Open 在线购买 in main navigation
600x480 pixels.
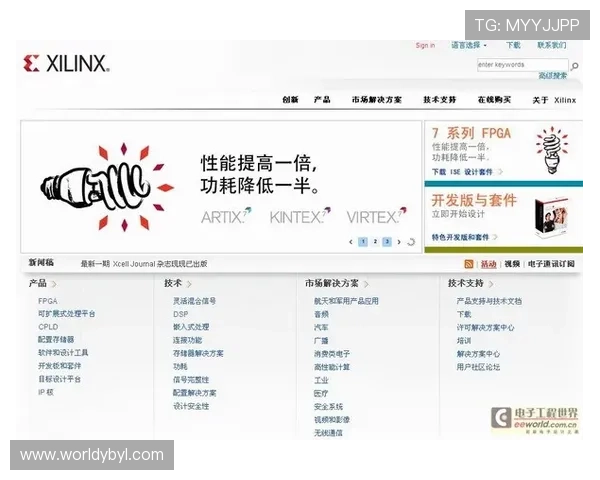point(494,100)
